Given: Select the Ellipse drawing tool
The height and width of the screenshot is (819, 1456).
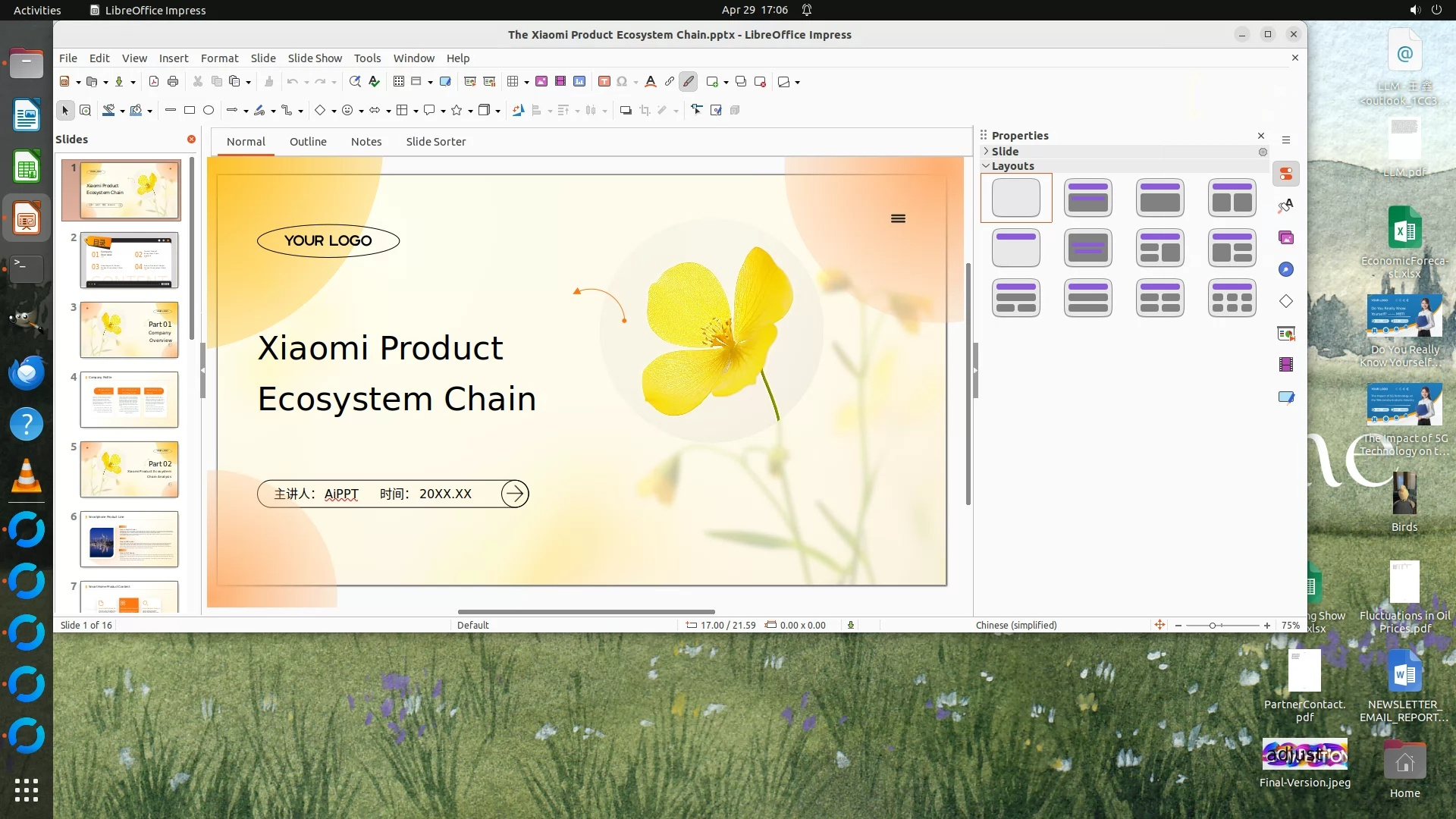Looking at the screenshot, I should pos(209,111).
